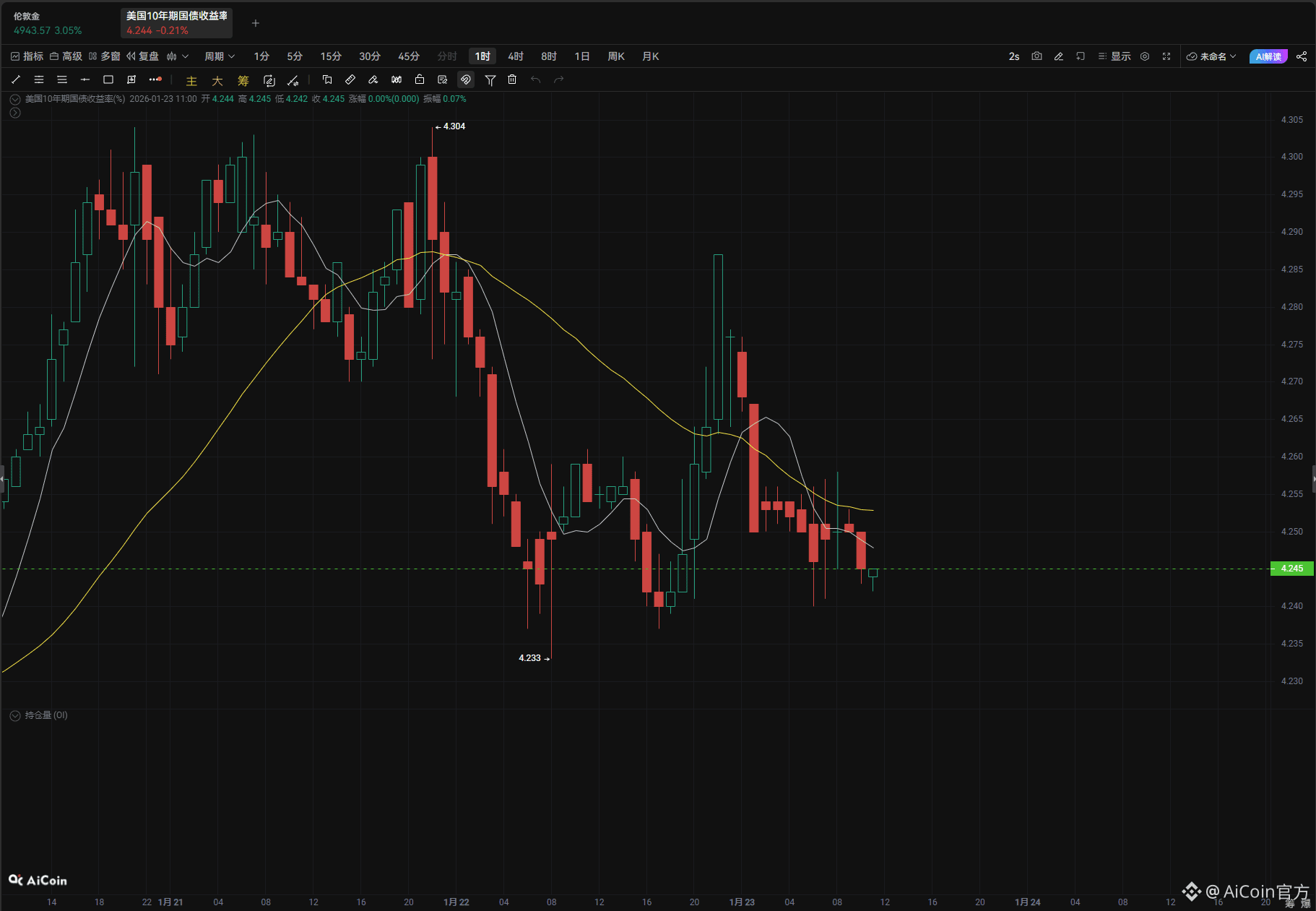1316x911 pixels.
Task: Switch to the 伦敦金 symbol tab
Action: click(x=48, y=23)
